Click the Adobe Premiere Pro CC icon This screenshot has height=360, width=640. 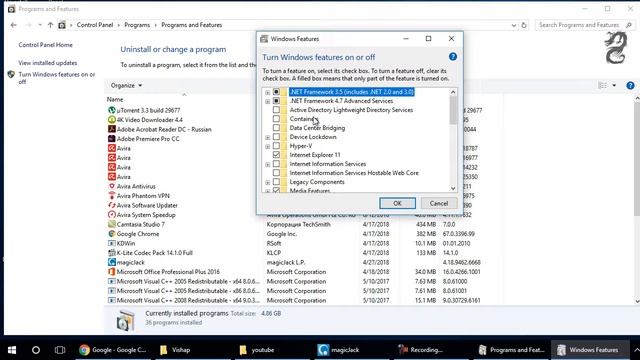click(111, 138)
